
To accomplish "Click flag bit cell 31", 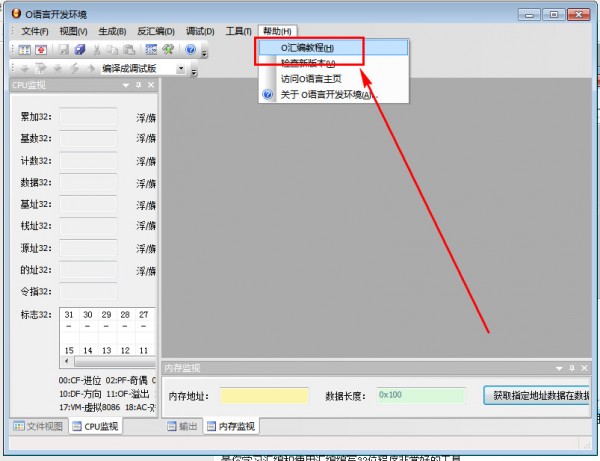I will [x=69, y=314].
